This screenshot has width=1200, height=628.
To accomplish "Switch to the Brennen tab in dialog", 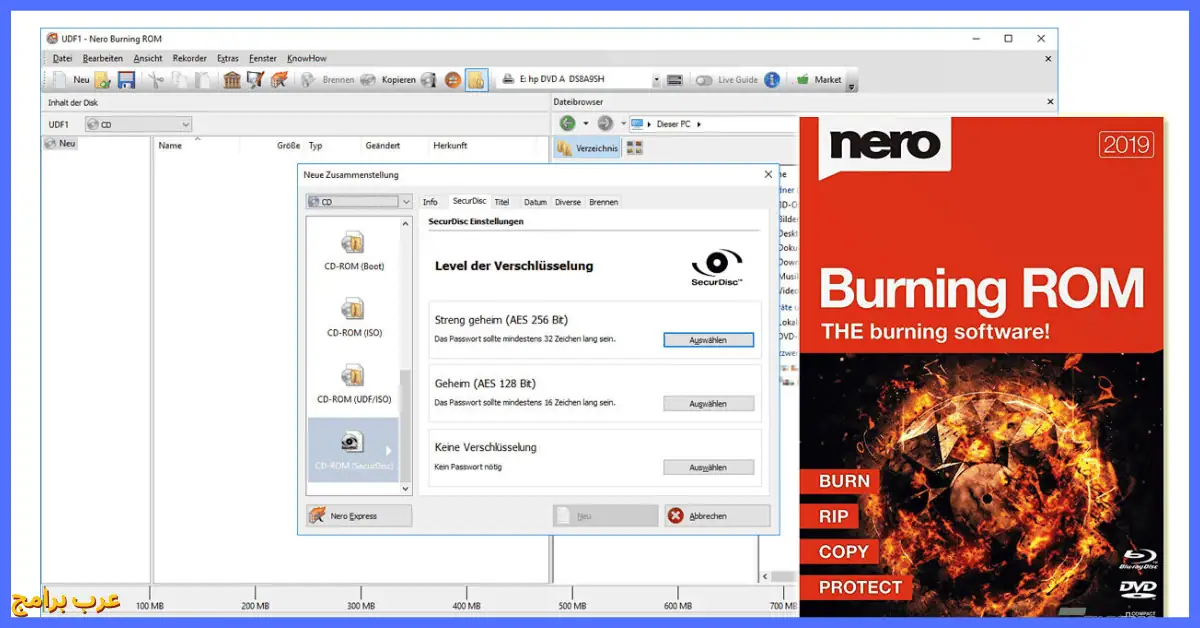I will [604, 202].
